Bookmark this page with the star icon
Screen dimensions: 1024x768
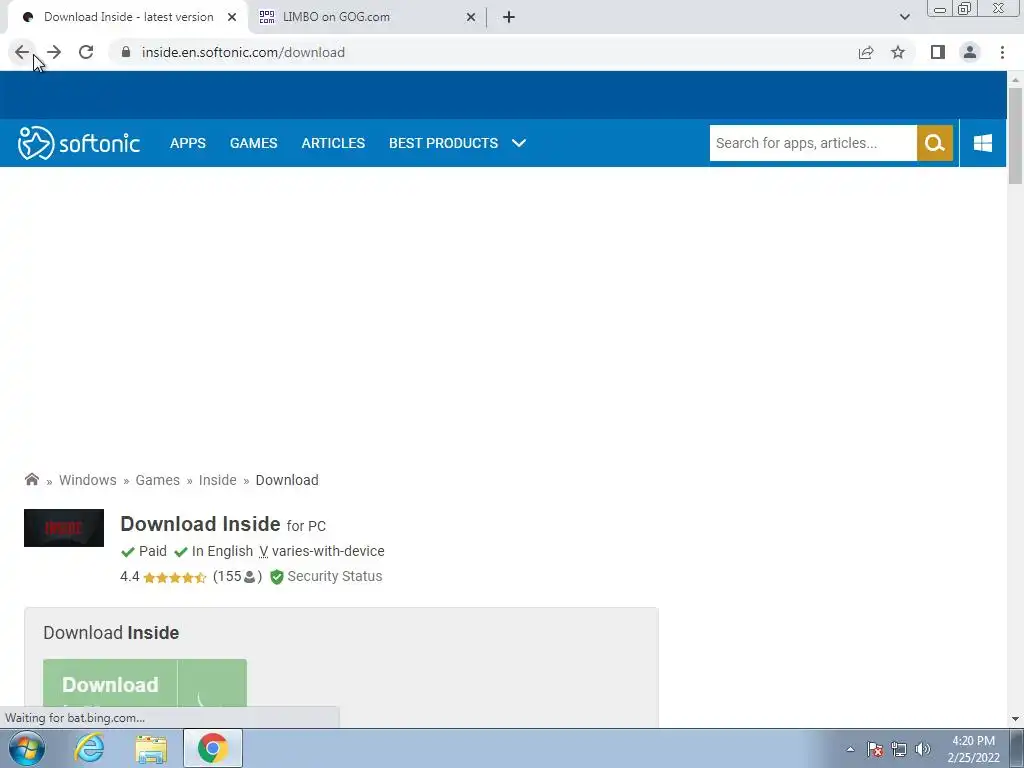tap(898, 52)
